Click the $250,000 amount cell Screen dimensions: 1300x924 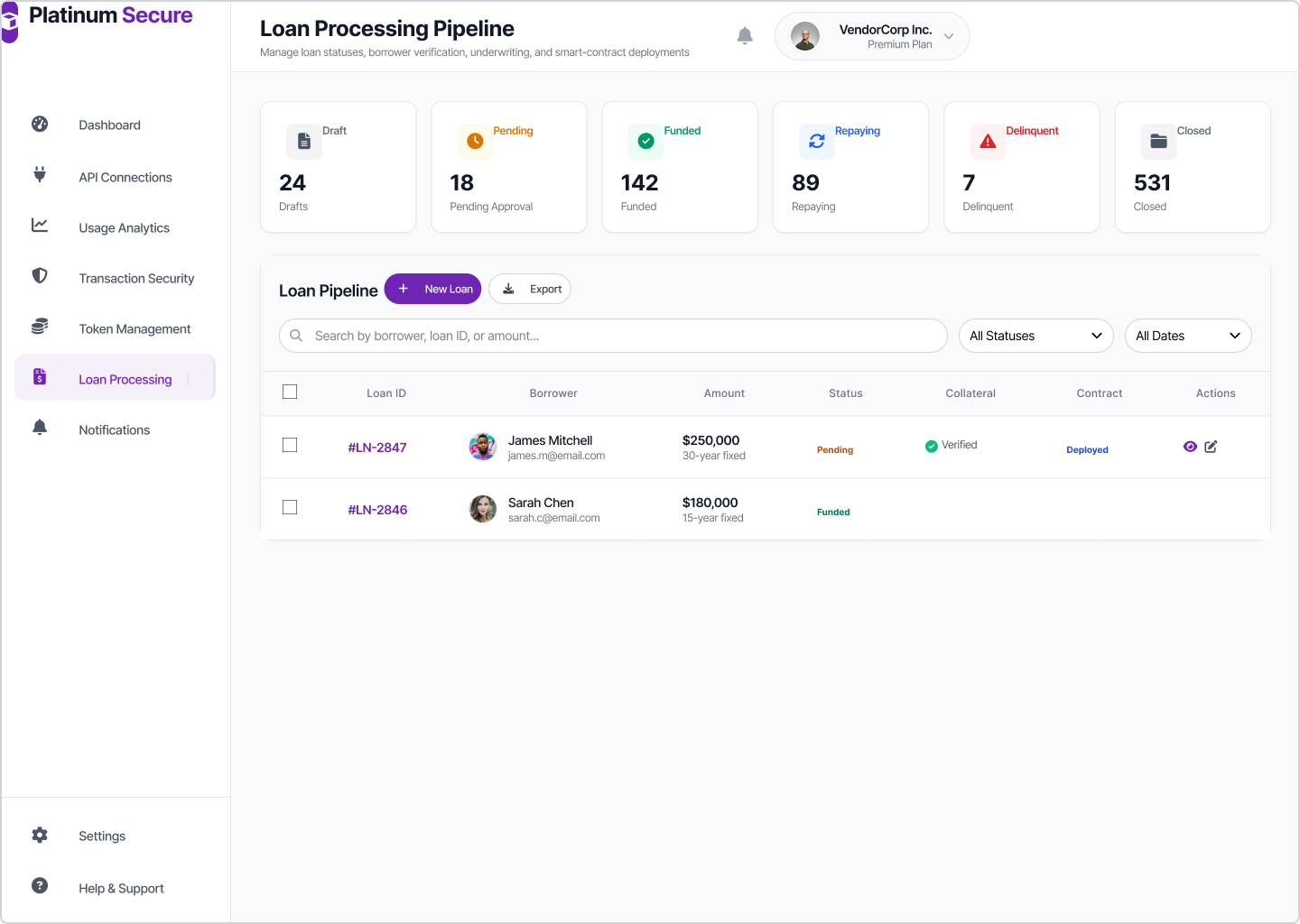710,440
